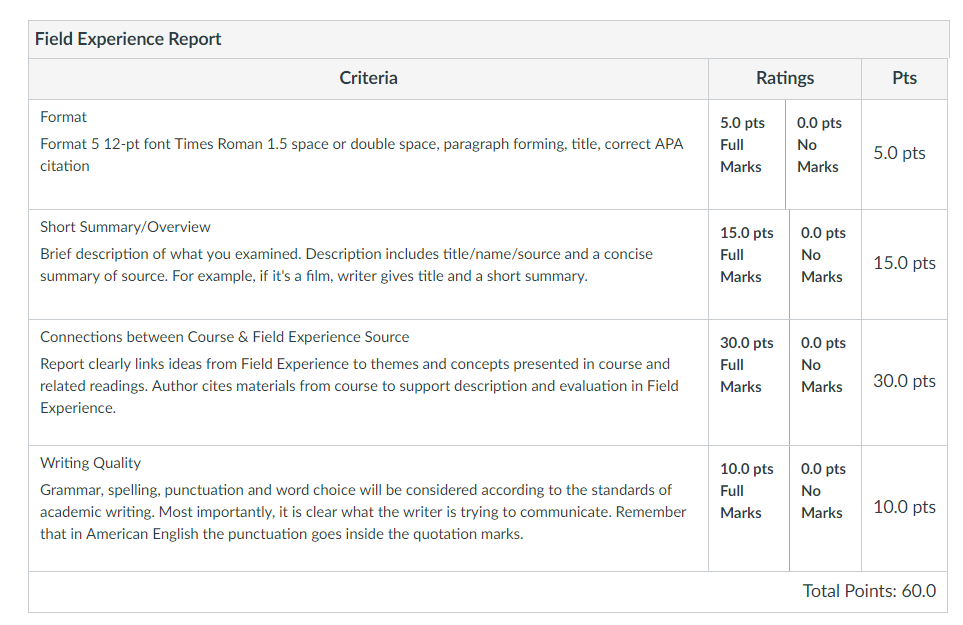Select the Ratings column header
The width and height of the screenshot is (963, 625).
pos(784,78)
